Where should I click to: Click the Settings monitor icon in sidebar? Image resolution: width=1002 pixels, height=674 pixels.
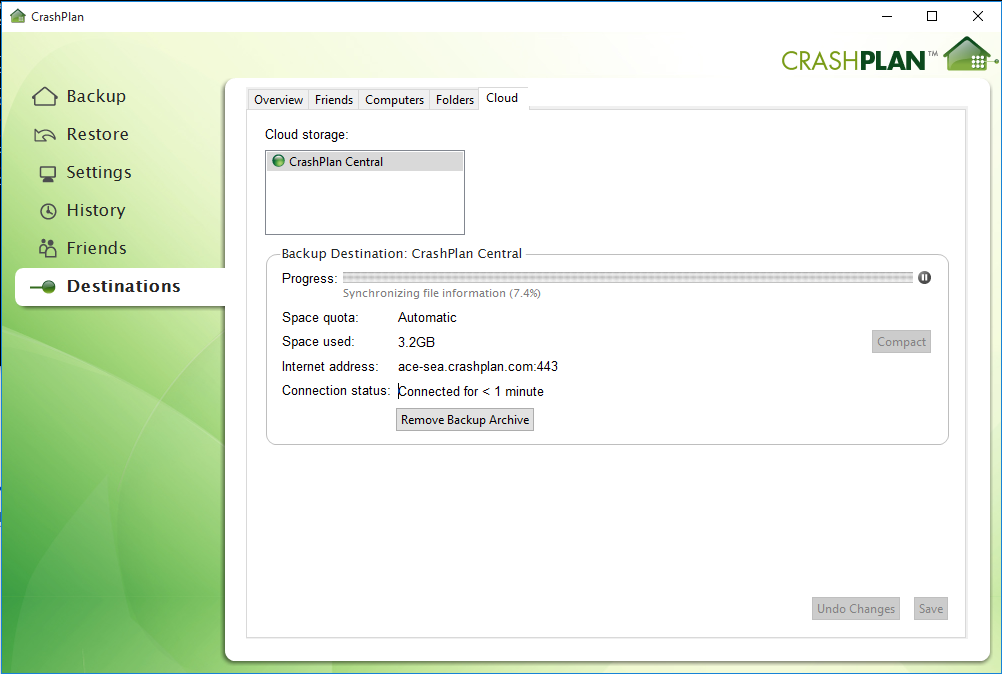pos(47,174)
